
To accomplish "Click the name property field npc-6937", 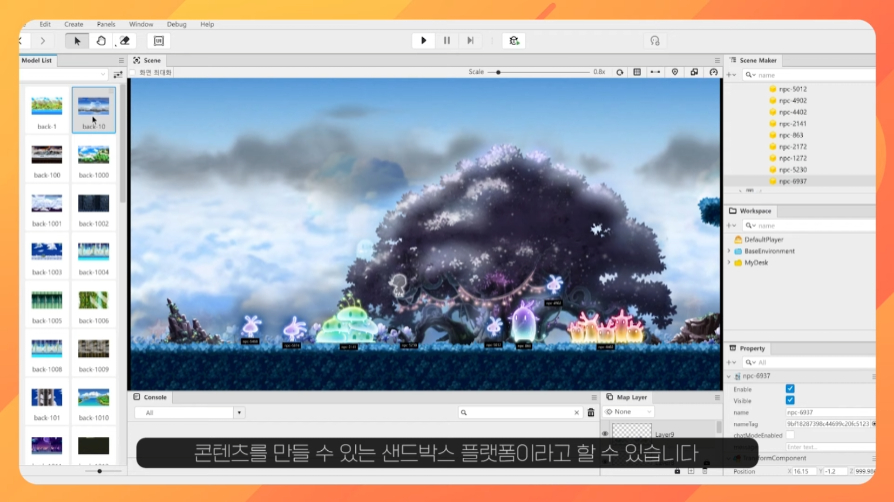I will pos(830,412).
